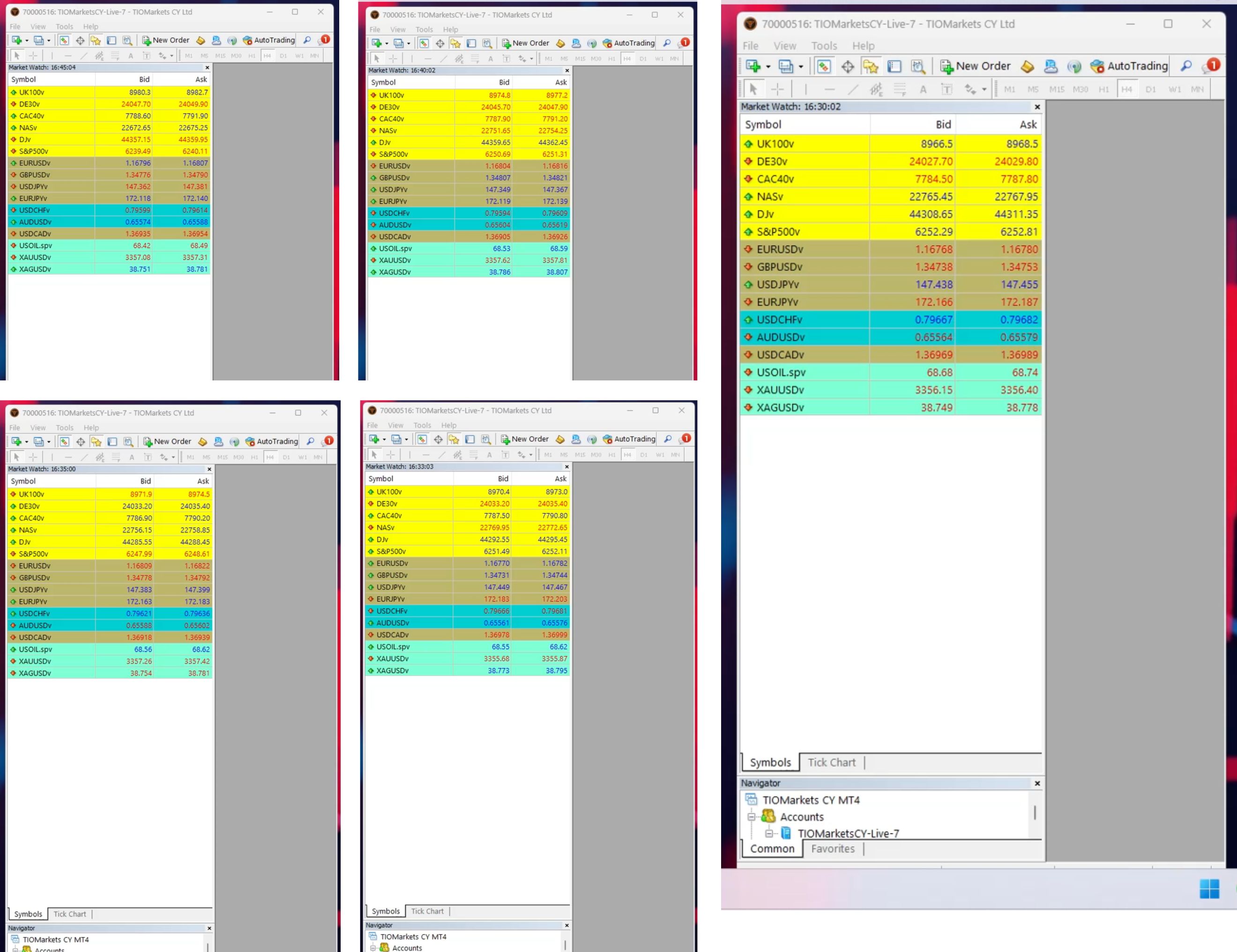Open Strategy Tester icon in 16:30:02 window

(918, 66)
